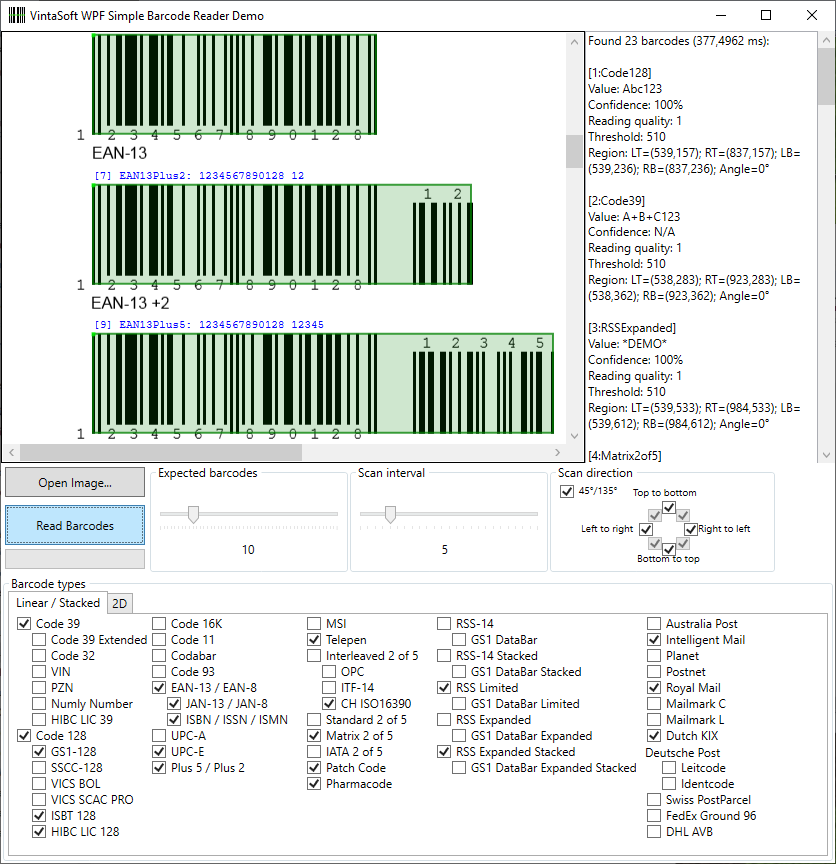Click the Read Barcodes button
This screenshot has width=836, height=864.
click(75, 526)
